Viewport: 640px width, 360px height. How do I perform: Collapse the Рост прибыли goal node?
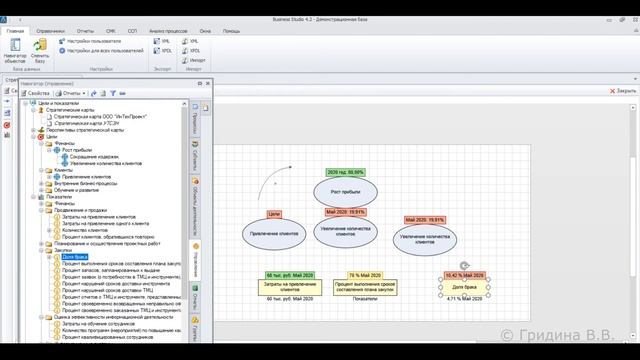coord(49,150)
